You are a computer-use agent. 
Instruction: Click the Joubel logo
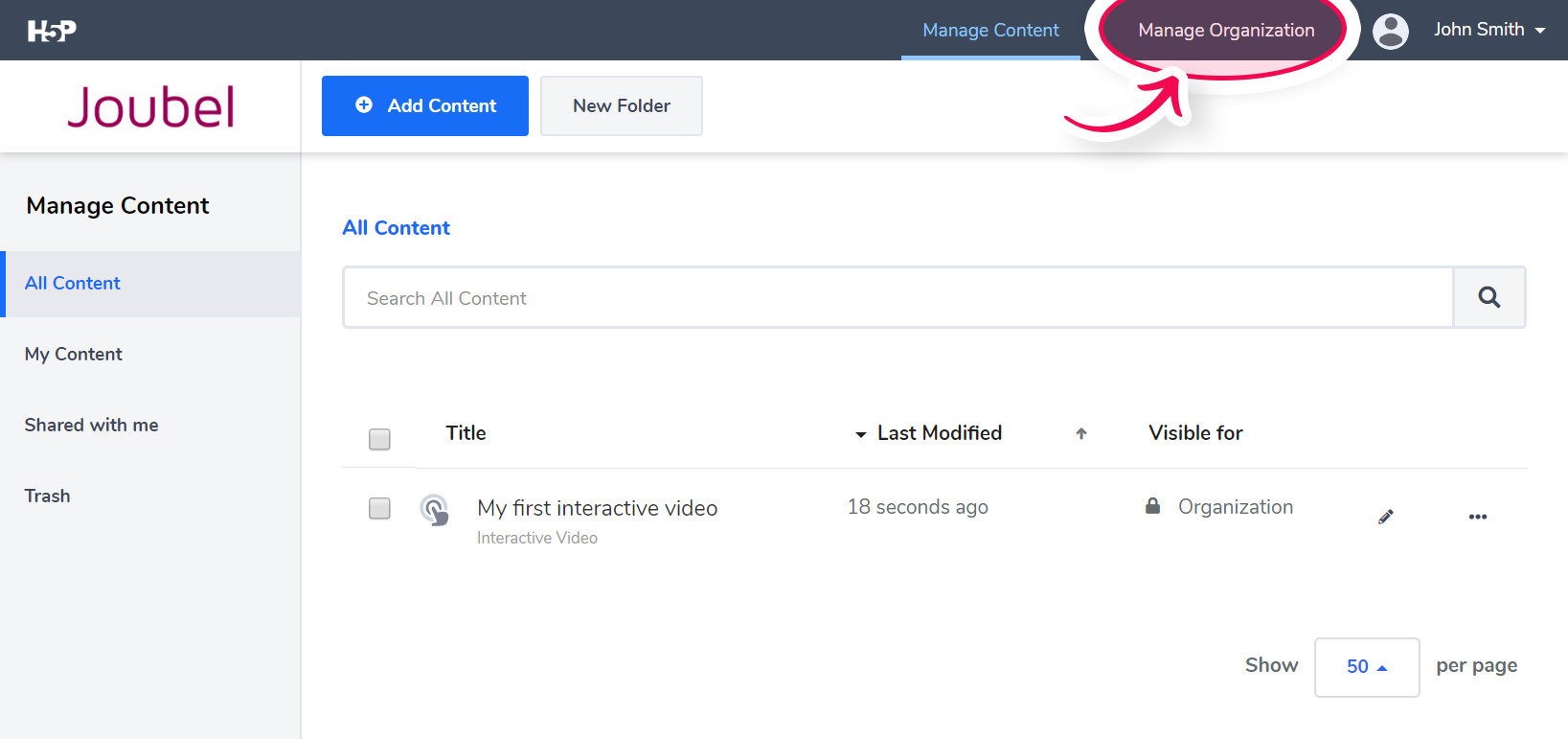[150, 106]
